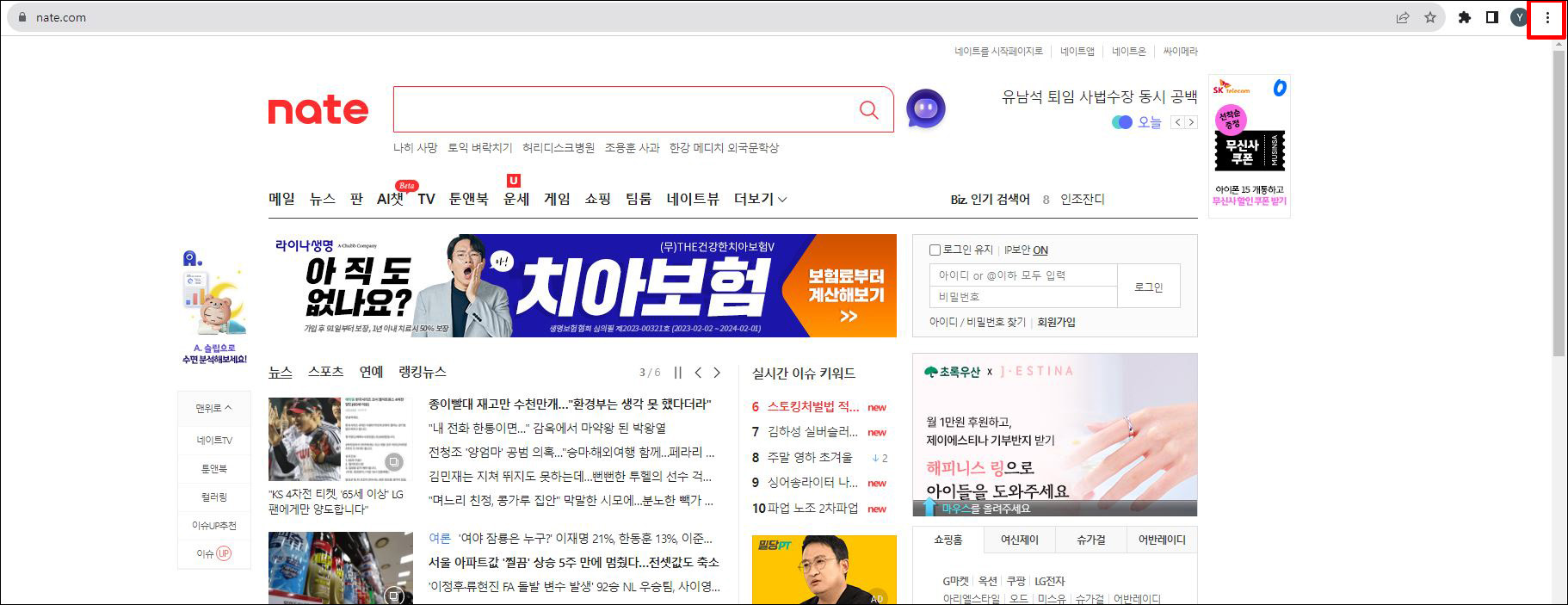Open the 운세 menu item

click(516, 199)
